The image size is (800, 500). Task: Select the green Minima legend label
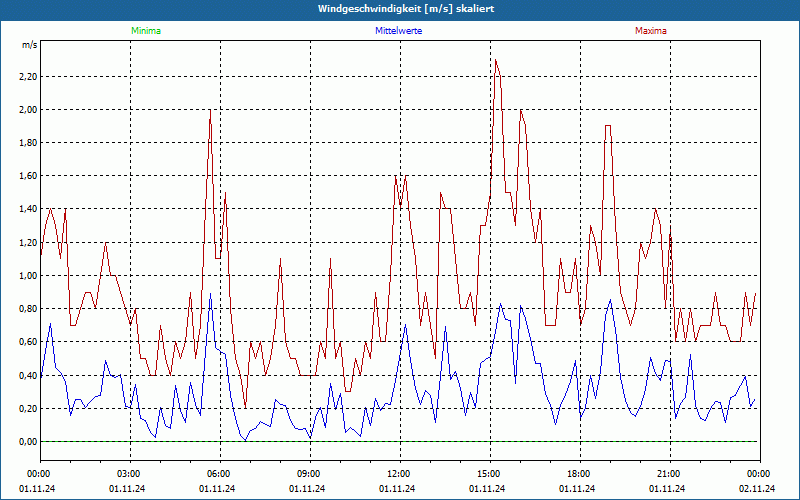[x=146, y=31]
